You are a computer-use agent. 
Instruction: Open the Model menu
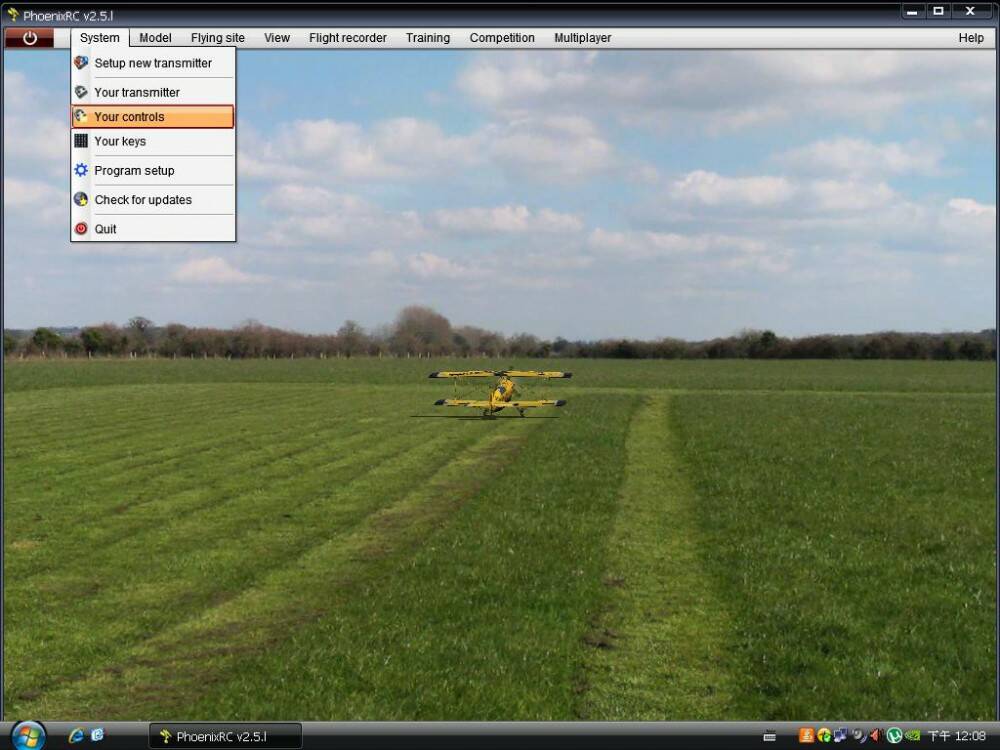click(155, 38)
